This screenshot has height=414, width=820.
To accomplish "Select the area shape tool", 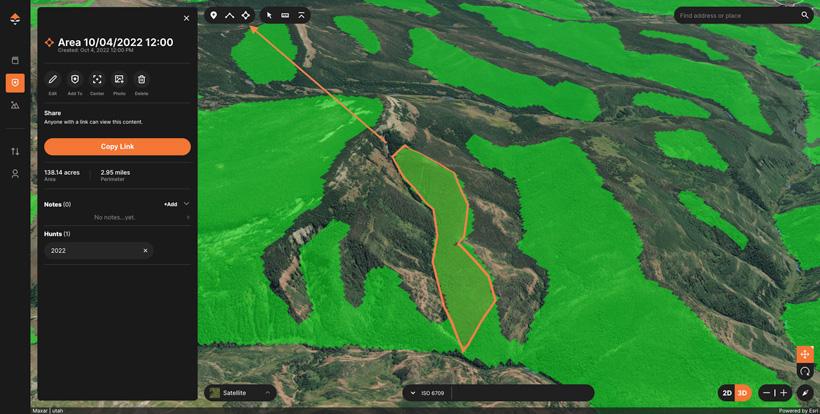I will 246,15.
